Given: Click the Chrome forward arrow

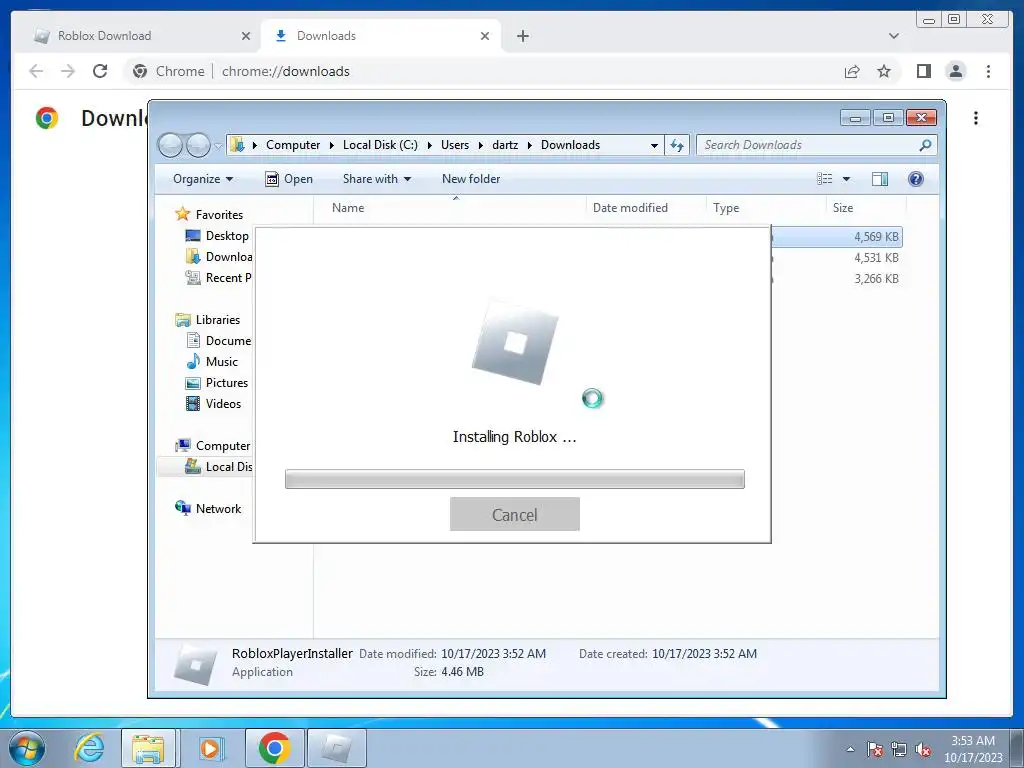Looking at the screenshot, I should pos(68,71).
